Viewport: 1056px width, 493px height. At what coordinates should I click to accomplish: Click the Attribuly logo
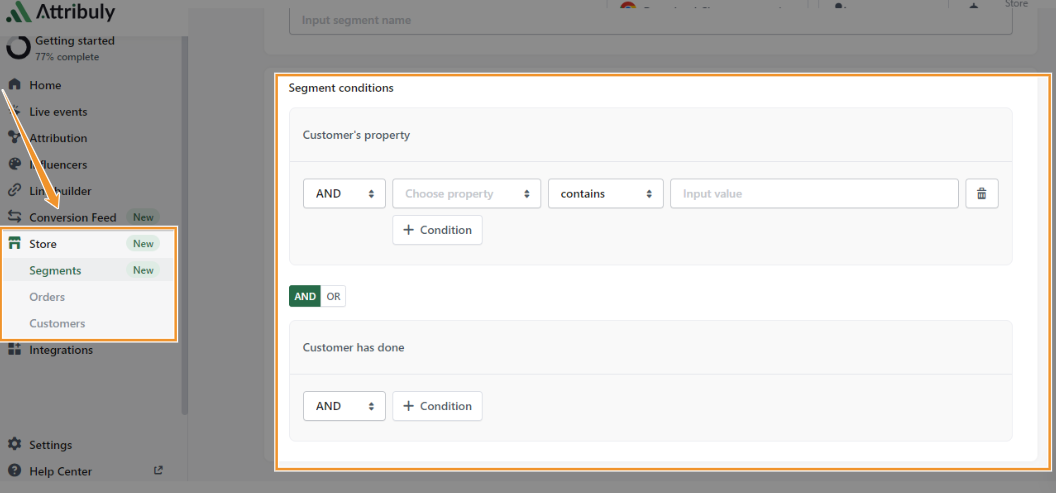[x=60, y=13]
